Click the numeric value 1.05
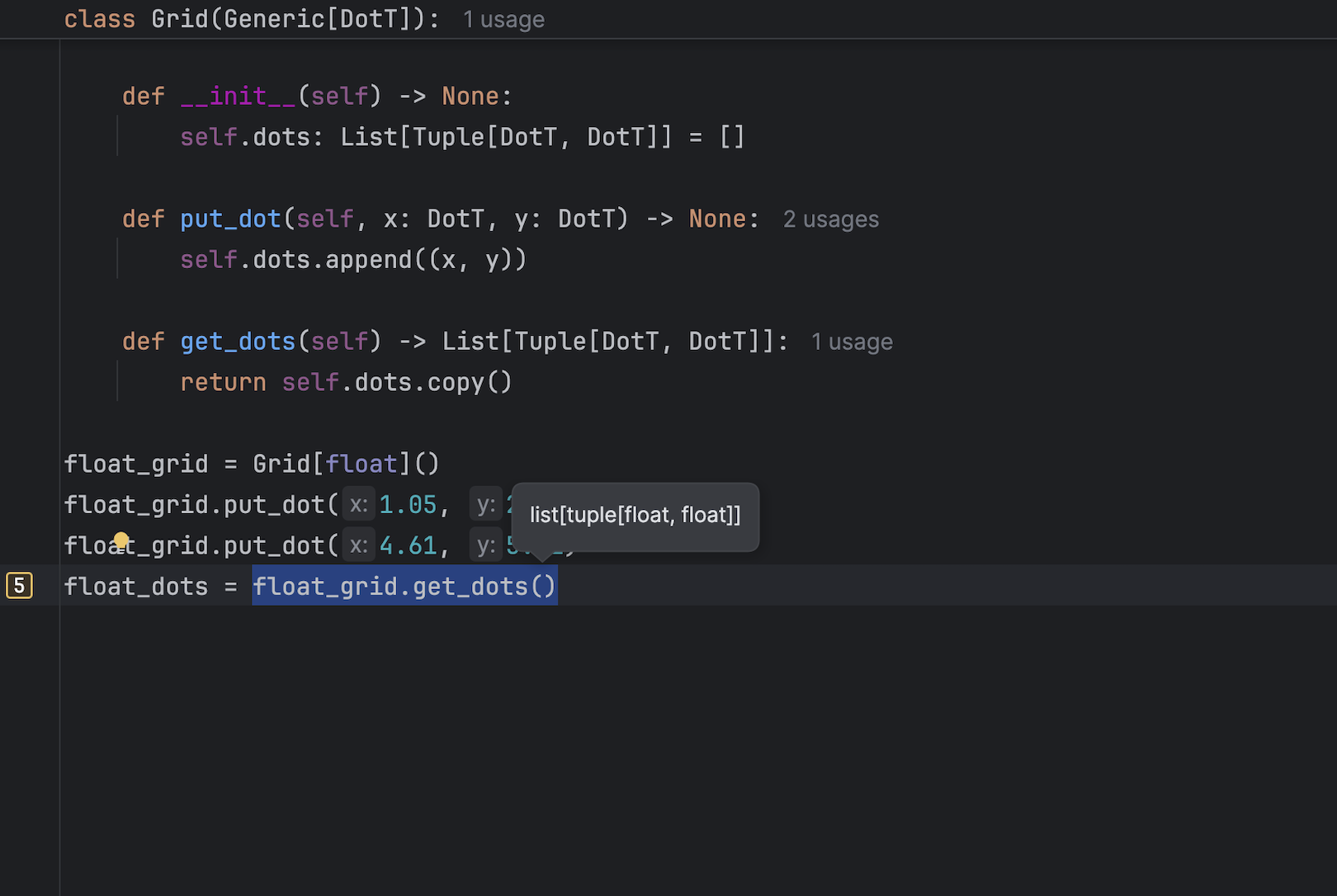This screenshot has width=1337, height=896. 408,504
